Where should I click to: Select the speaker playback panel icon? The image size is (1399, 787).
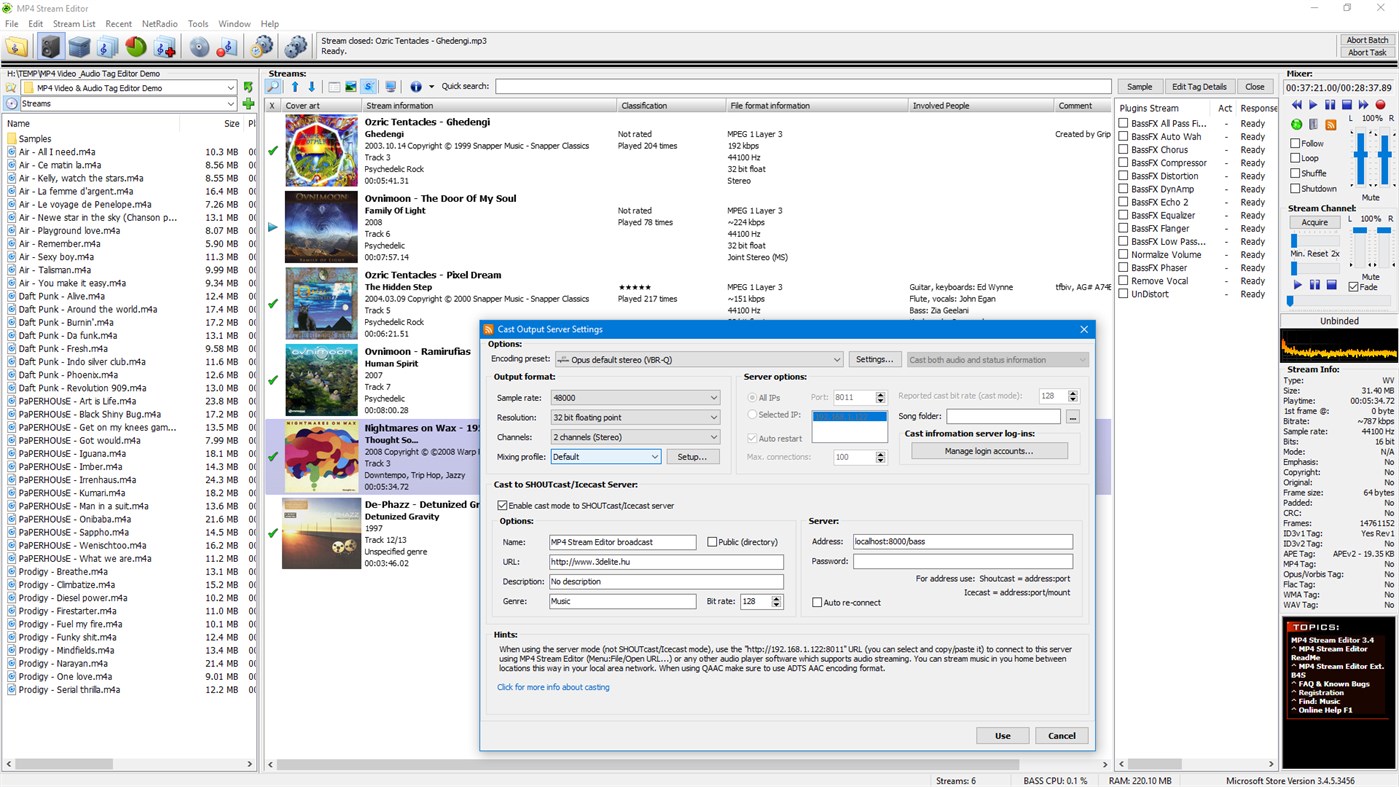50,46
